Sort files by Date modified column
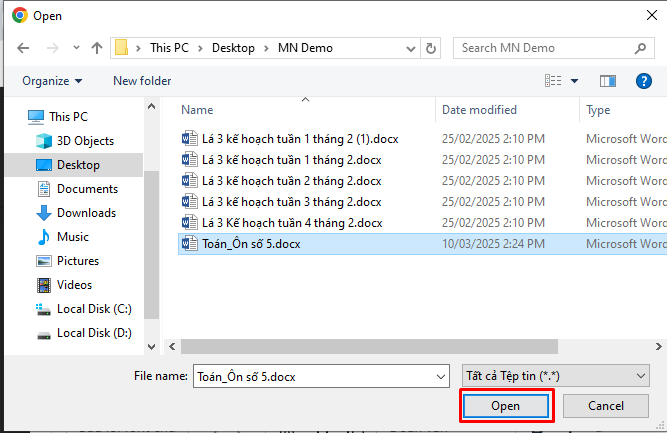Image resolution: width=667 pixels, height=433 pixels. [479, 110]
